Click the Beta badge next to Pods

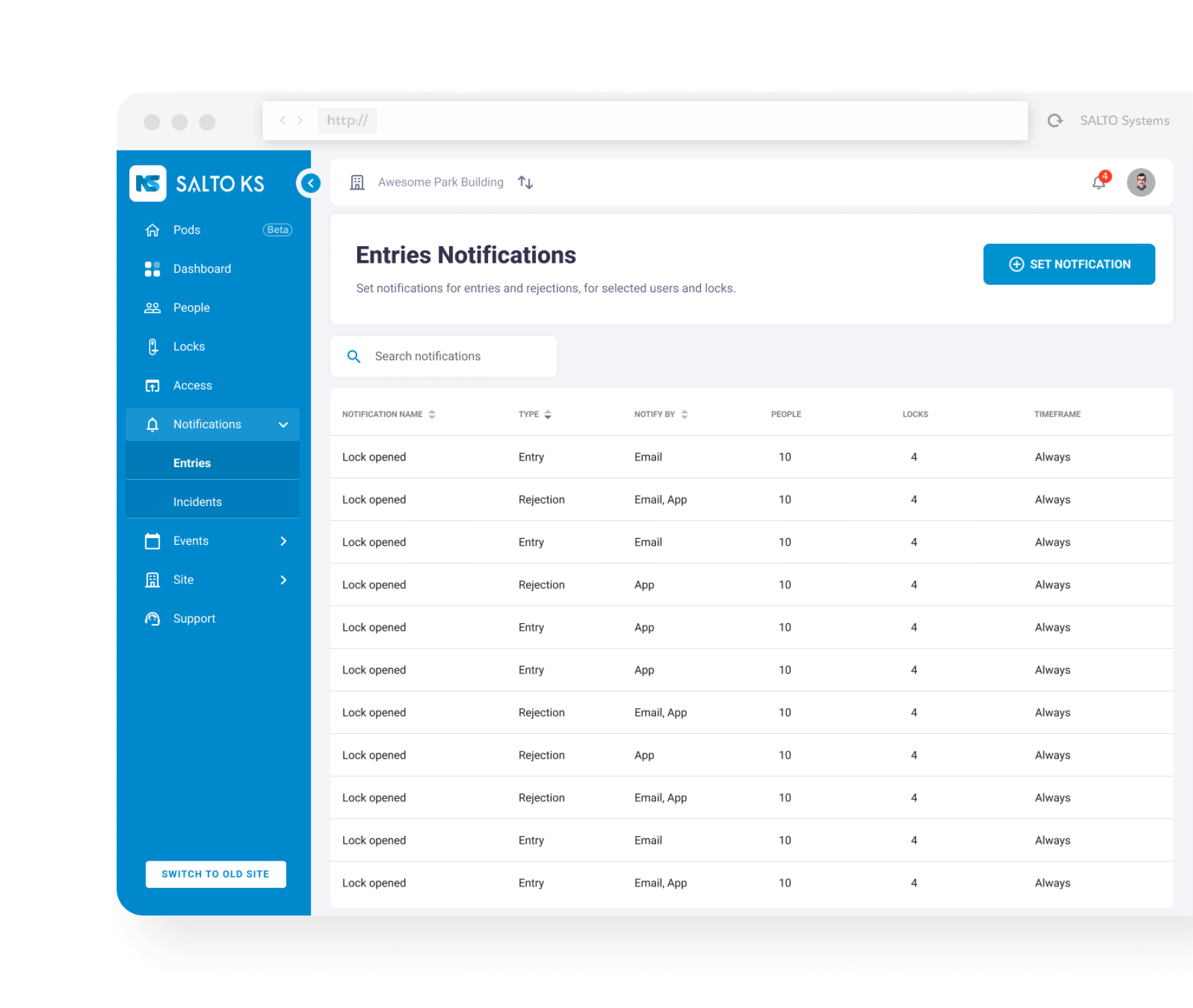(277, 230)
